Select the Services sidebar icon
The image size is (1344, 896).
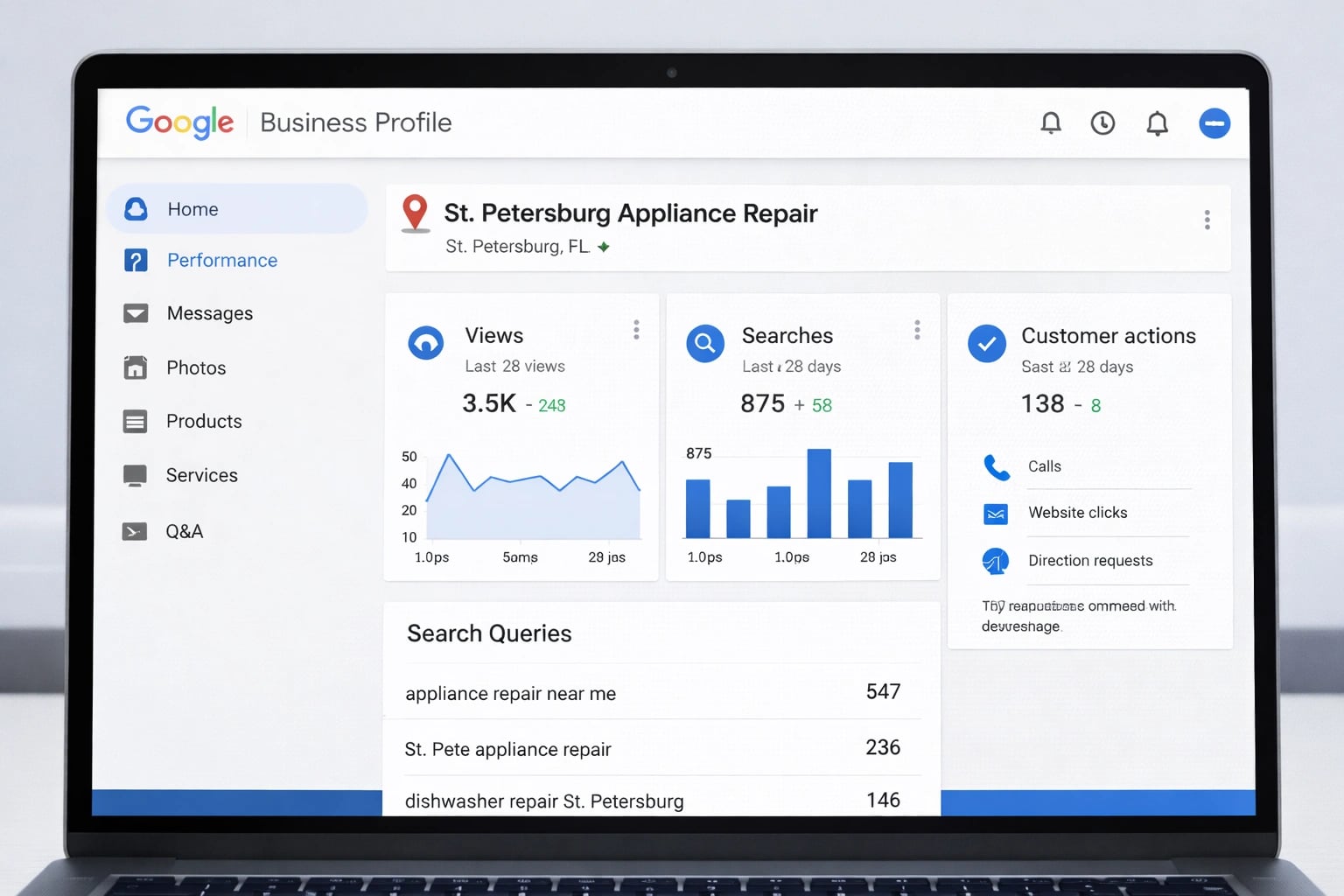tap(136, 475)
